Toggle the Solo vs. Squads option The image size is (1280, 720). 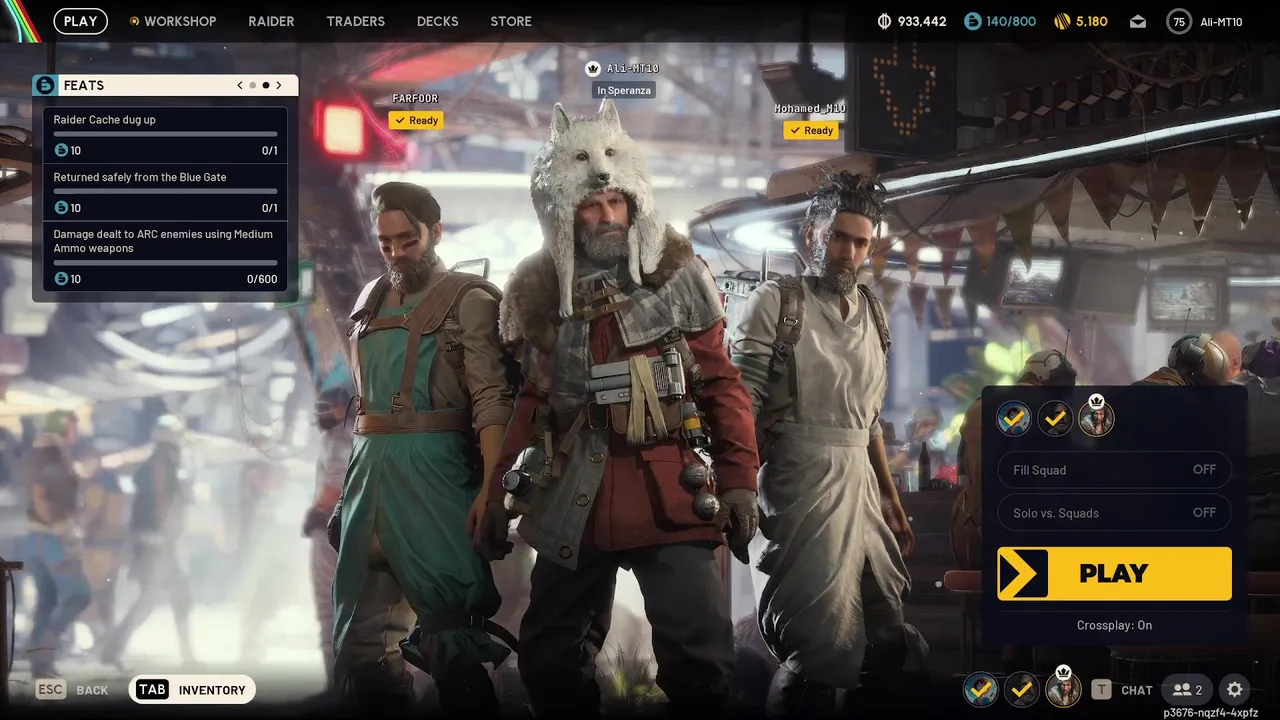[1114, 513]
